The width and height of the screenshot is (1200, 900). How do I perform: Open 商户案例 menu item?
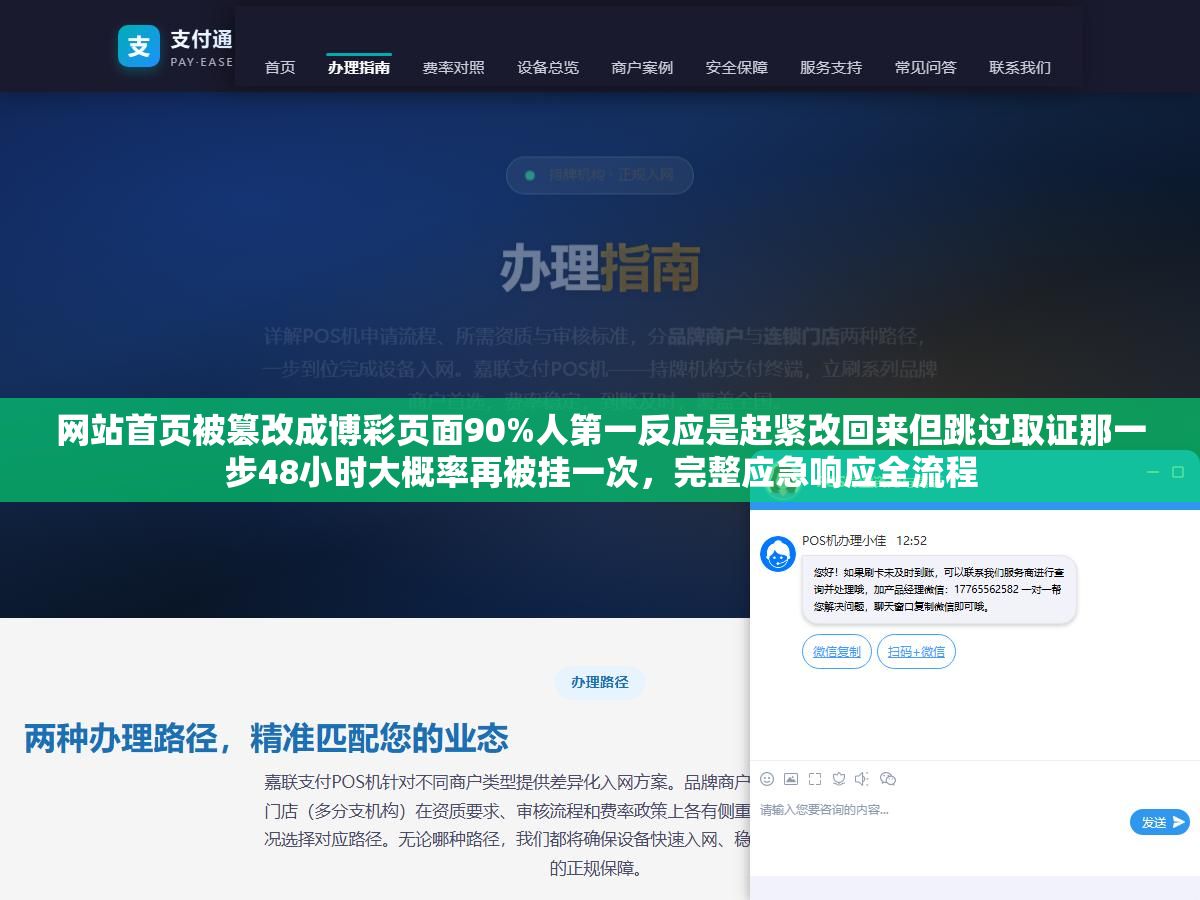[642, 67]
